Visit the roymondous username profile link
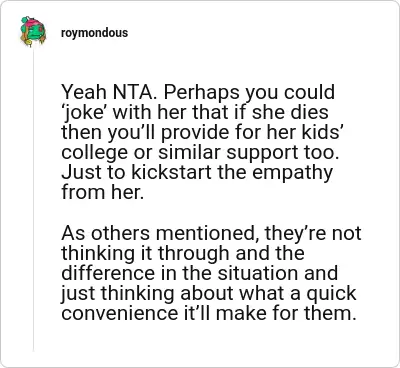This screenshot has width=400, height=368. click(x=94, y=33)
